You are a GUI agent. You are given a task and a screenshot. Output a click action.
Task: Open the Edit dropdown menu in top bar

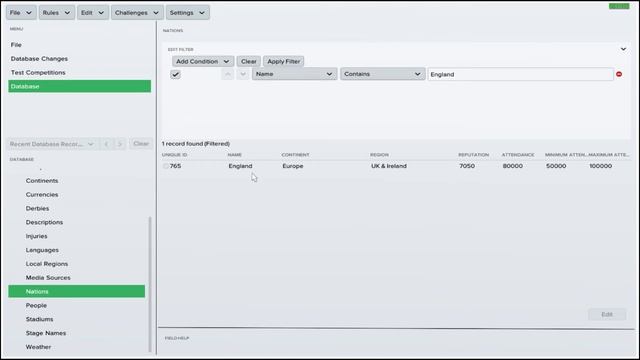pos(93,13)
